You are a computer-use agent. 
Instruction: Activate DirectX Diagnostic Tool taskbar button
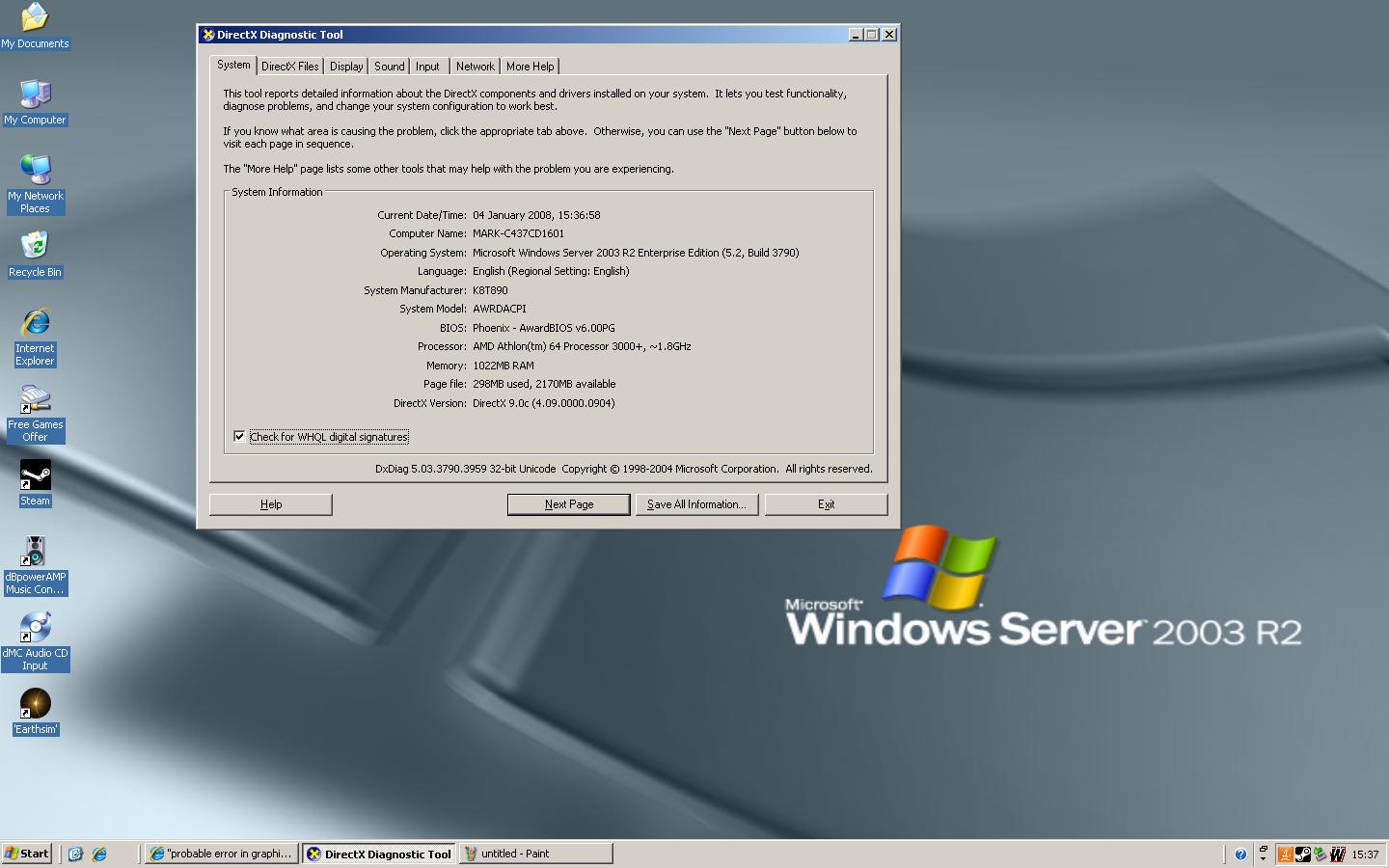click(379, 854)
